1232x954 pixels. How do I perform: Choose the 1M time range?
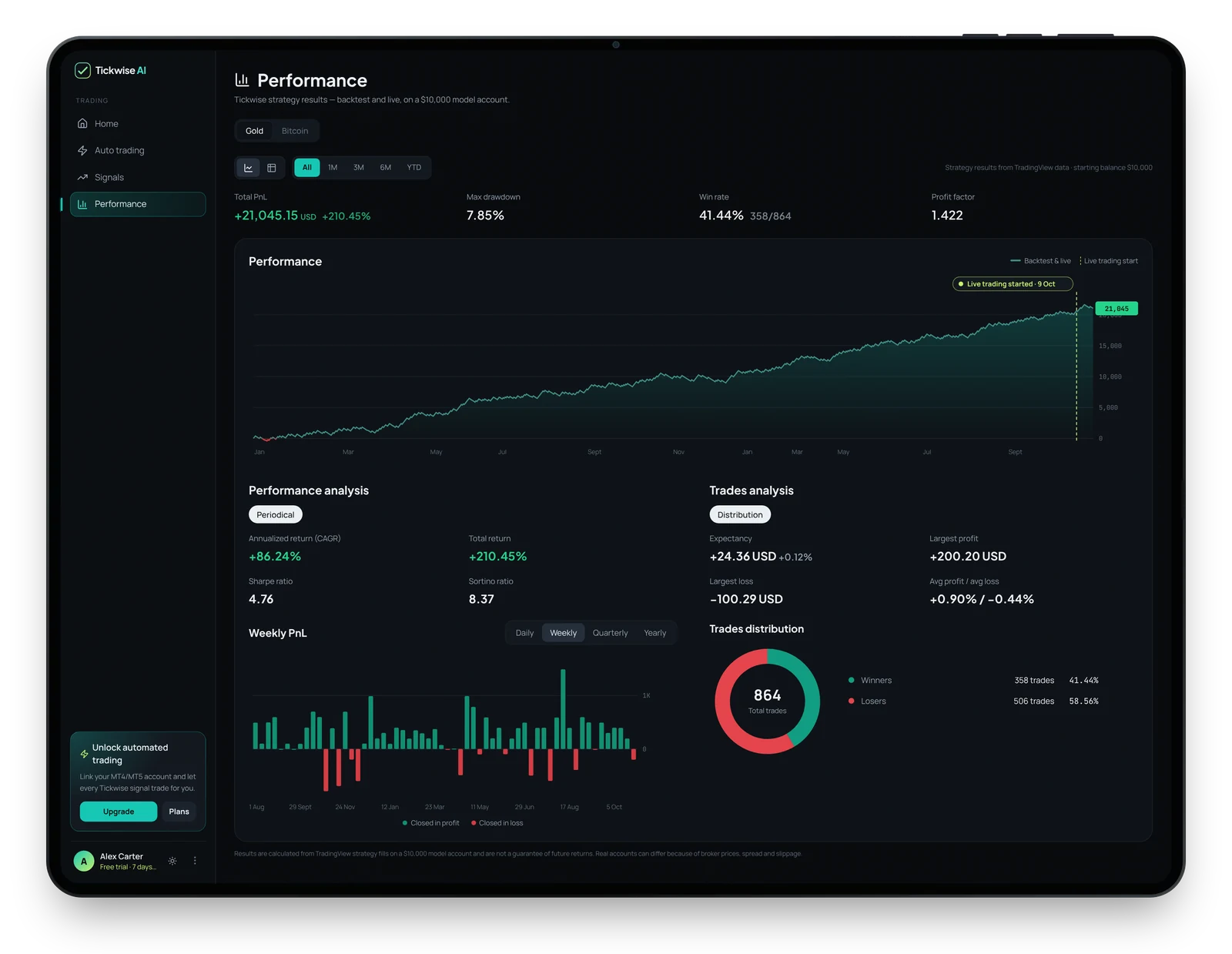pyautogui.click(x=333, y=167)
